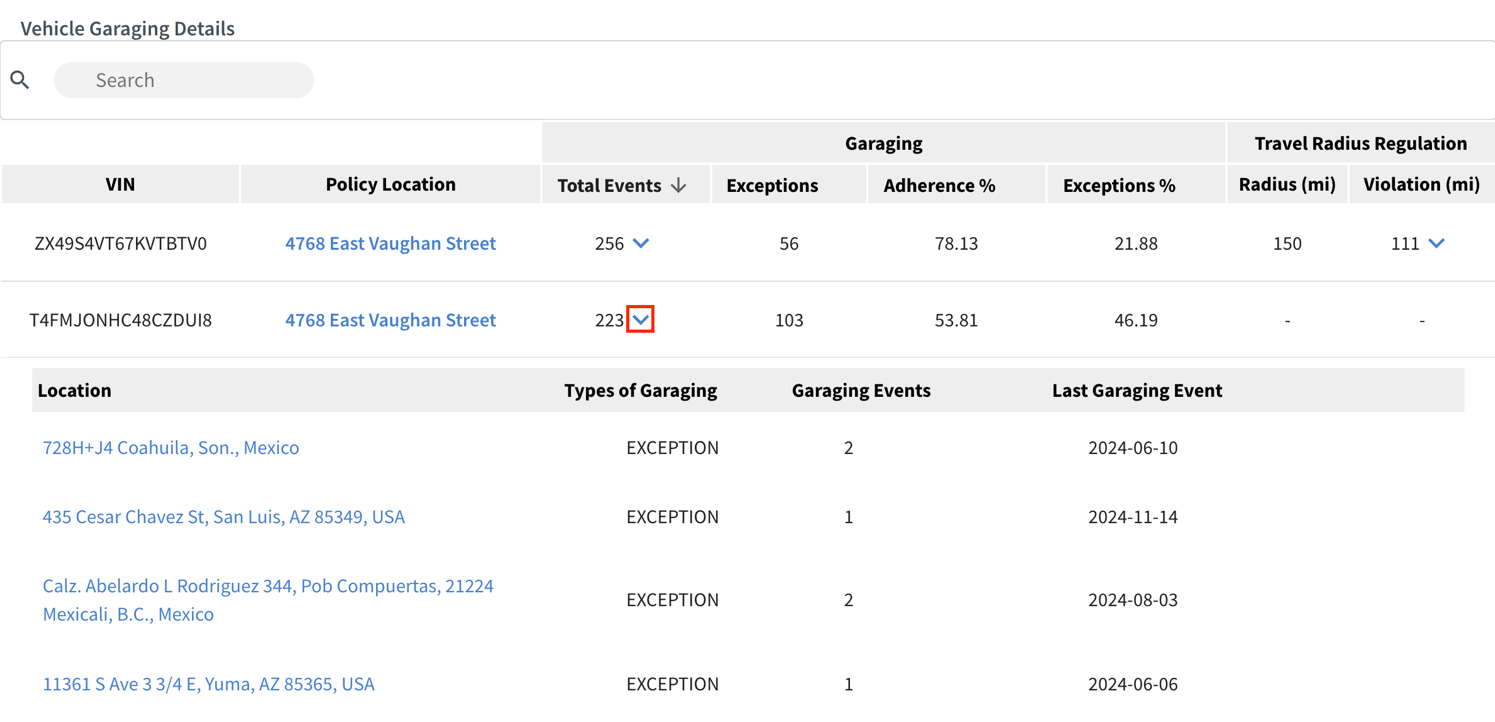
Task: Open 728H+J4 Coahuila, Son., Mexico location
Action: click(x=171, y=447)
